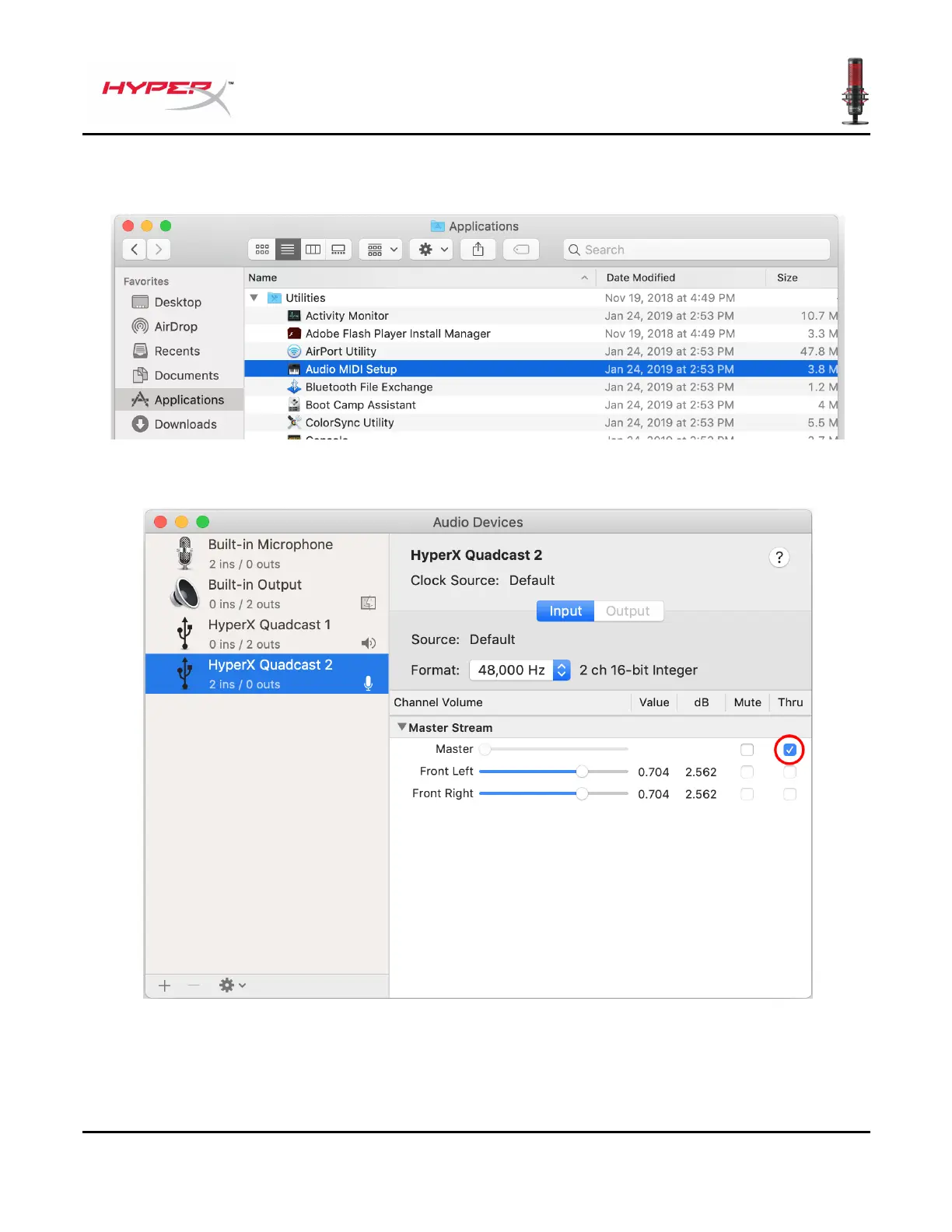
Task: Open Audio Devices help button
Action: [779, 558]
